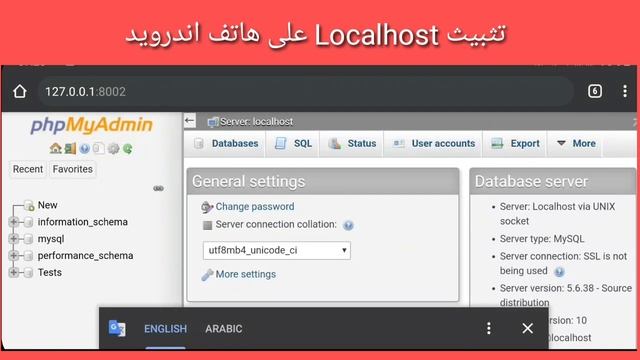
Task: Click the phpMyAdmin home house icon
Action: pyautogui.click(x=56, y=148)
